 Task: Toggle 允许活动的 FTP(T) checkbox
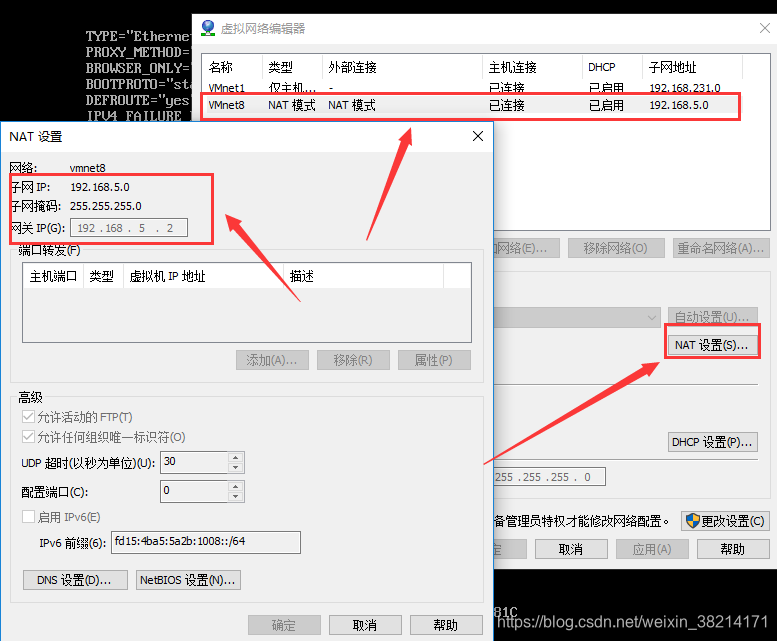pyautogui.click(x=28, y=417)
